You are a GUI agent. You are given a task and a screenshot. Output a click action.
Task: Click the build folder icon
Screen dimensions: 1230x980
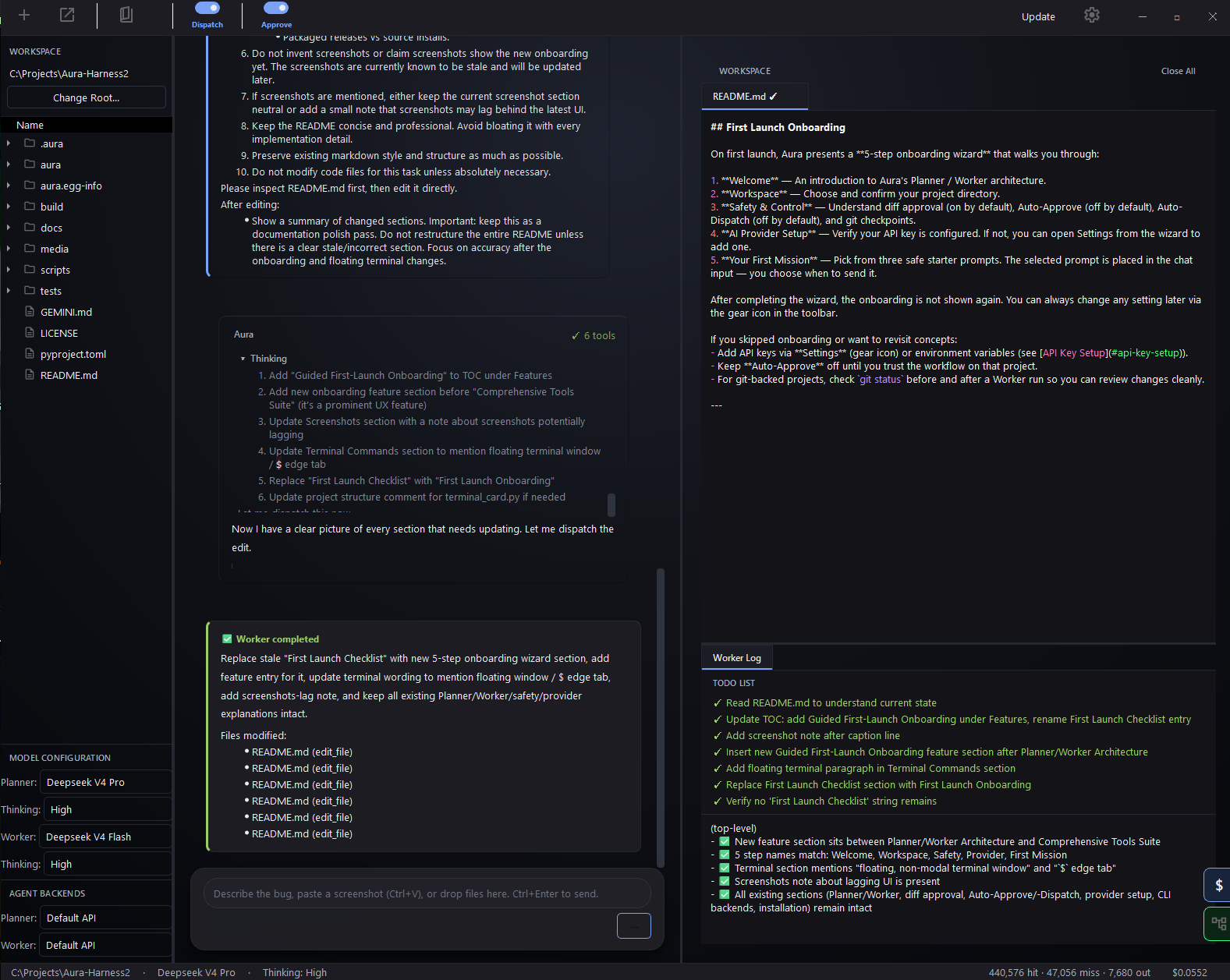coord(30,207)
